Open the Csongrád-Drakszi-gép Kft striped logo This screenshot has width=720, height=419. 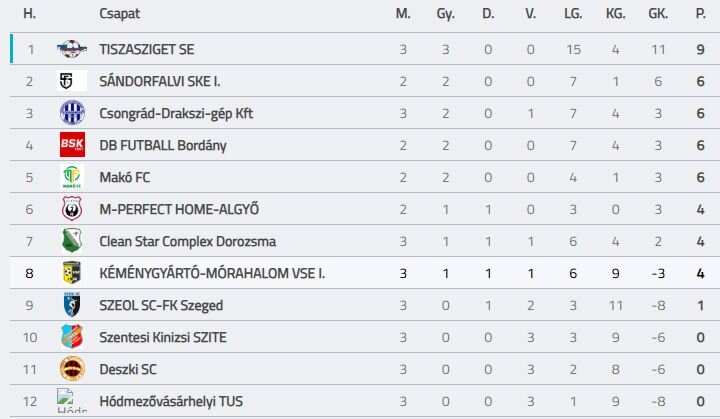coord(72,113)
